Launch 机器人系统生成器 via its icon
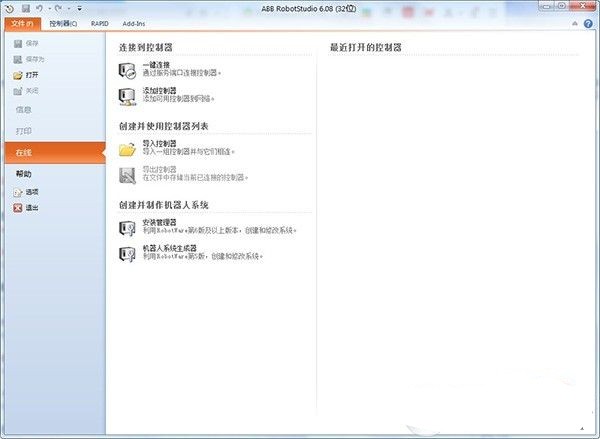Image resolution: width=600 pixels, height=439 pixels. 127,254
